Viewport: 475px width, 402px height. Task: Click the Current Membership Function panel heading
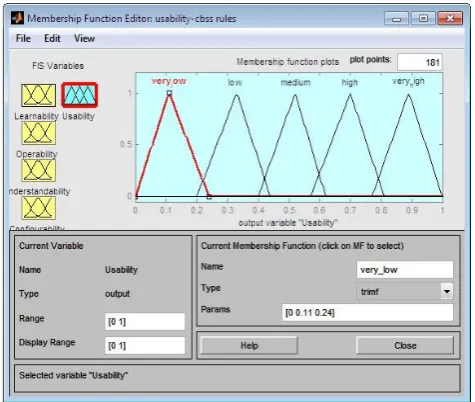[302, 246]
